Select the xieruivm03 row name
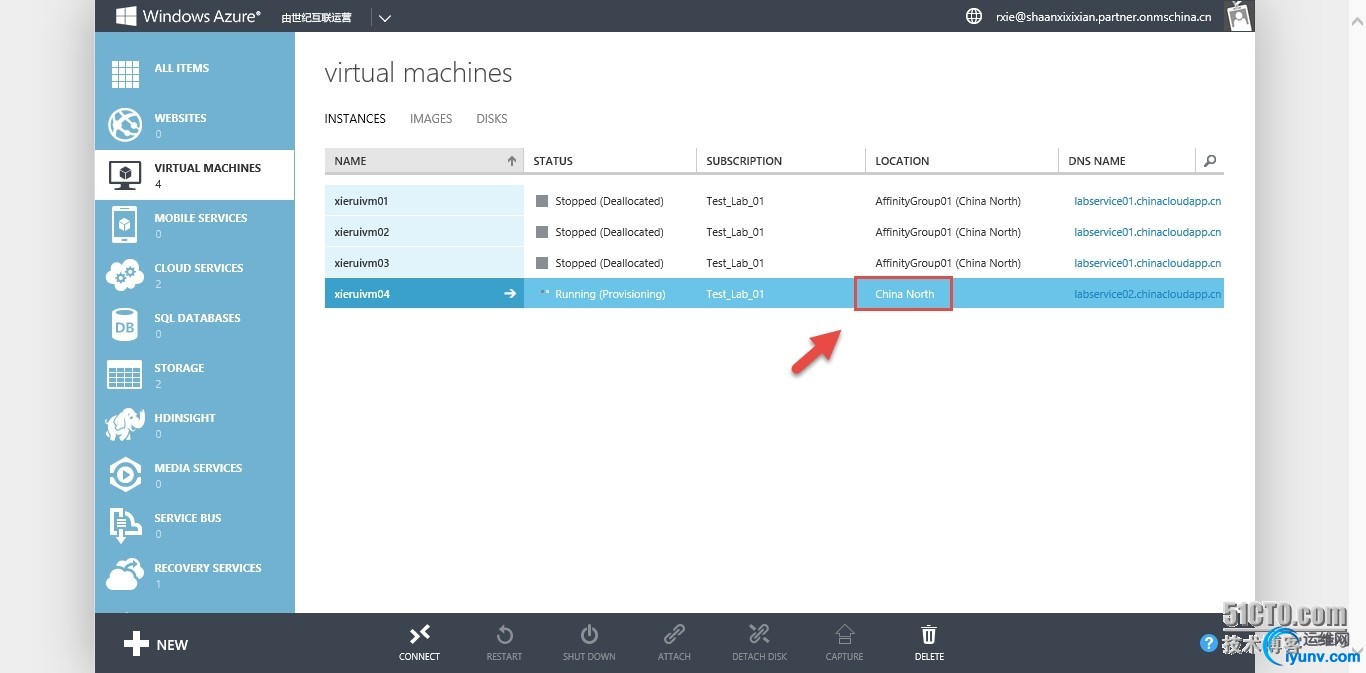Screen dimensions: 1366x673 pos(362,263)
